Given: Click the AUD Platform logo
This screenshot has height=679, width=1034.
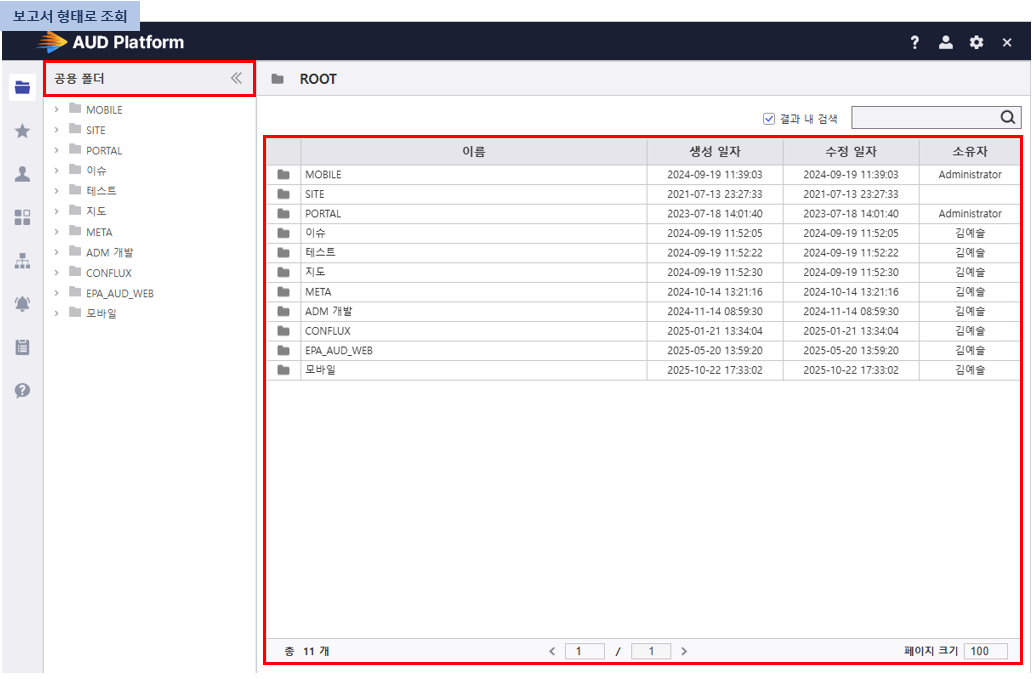Looking at the screenshot, I should [x=110, y=42].
